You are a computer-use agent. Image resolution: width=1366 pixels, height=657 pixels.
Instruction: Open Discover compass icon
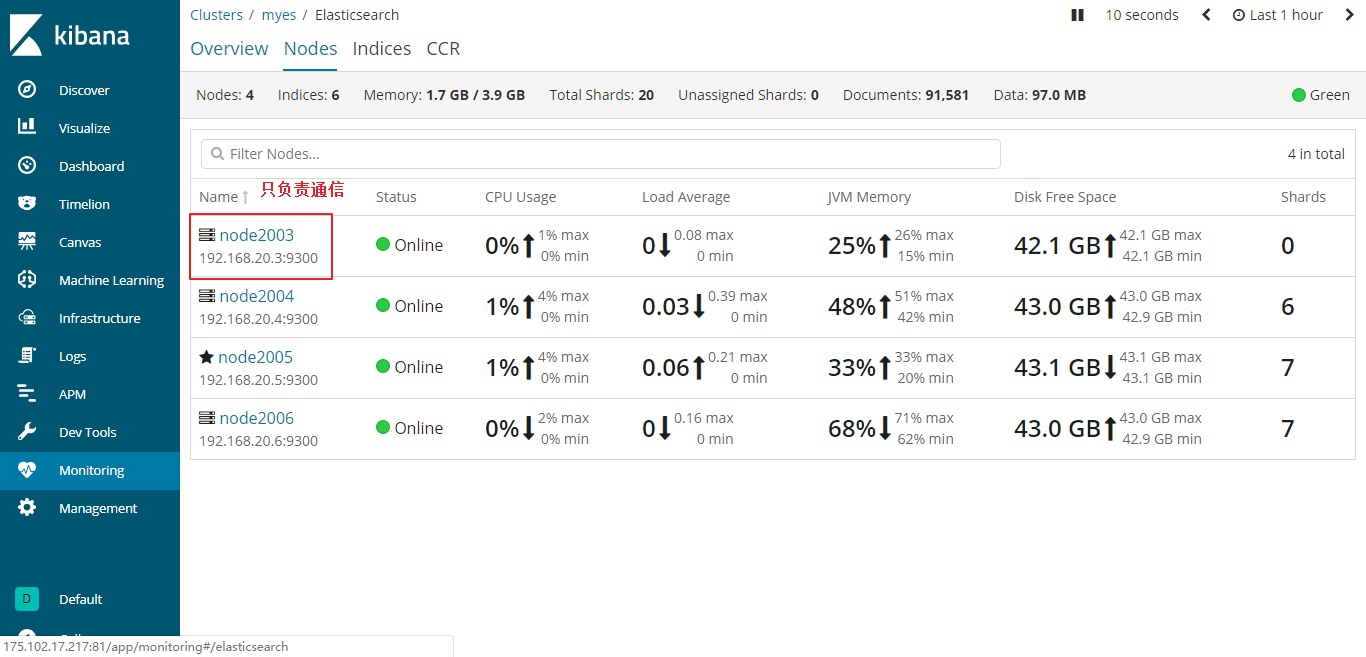pos(27,90)
